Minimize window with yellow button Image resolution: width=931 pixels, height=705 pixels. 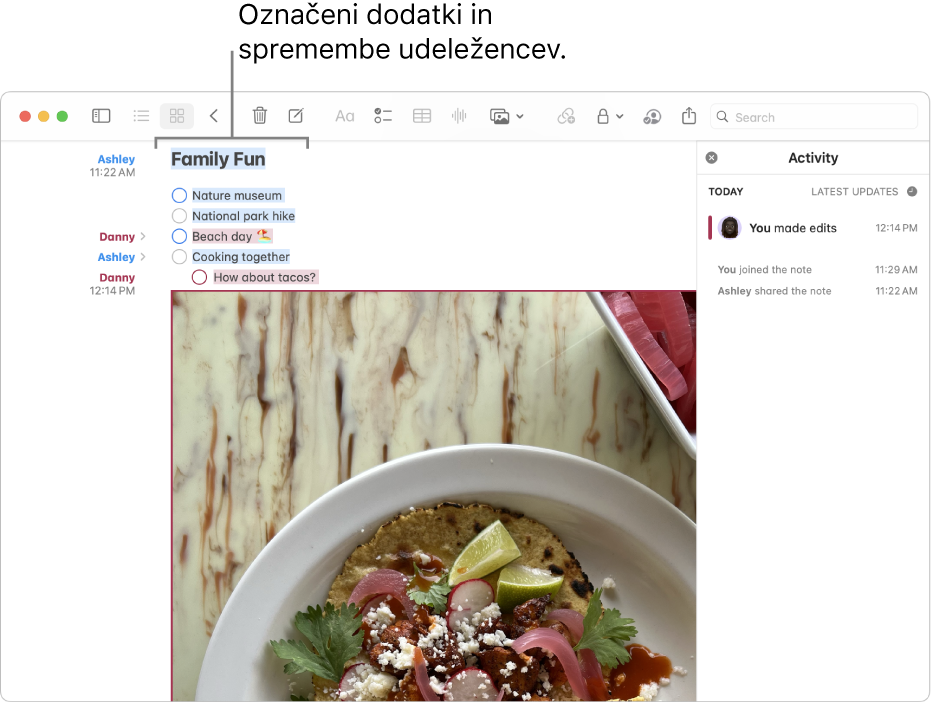pos(43,116)
